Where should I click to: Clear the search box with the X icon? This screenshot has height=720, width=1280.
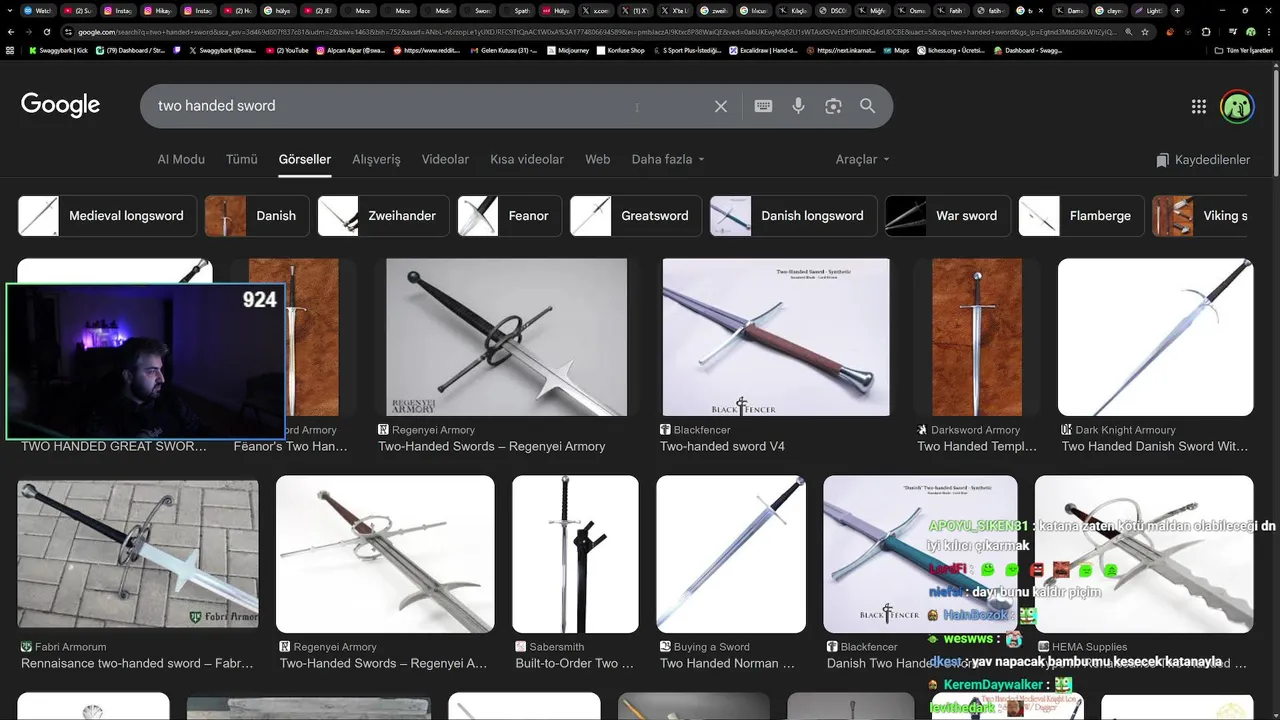(720, 106)
